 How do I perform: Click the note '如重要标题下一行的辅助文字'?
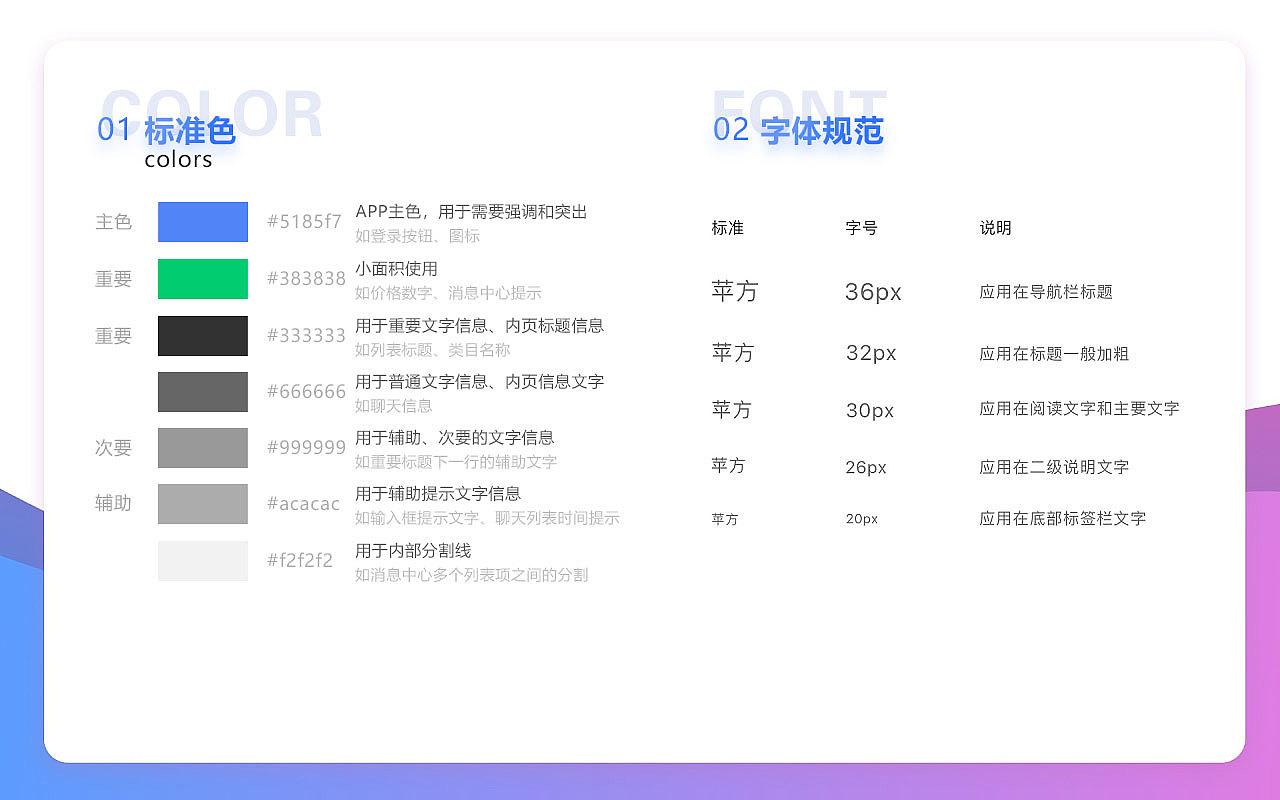tap(456, 462)
